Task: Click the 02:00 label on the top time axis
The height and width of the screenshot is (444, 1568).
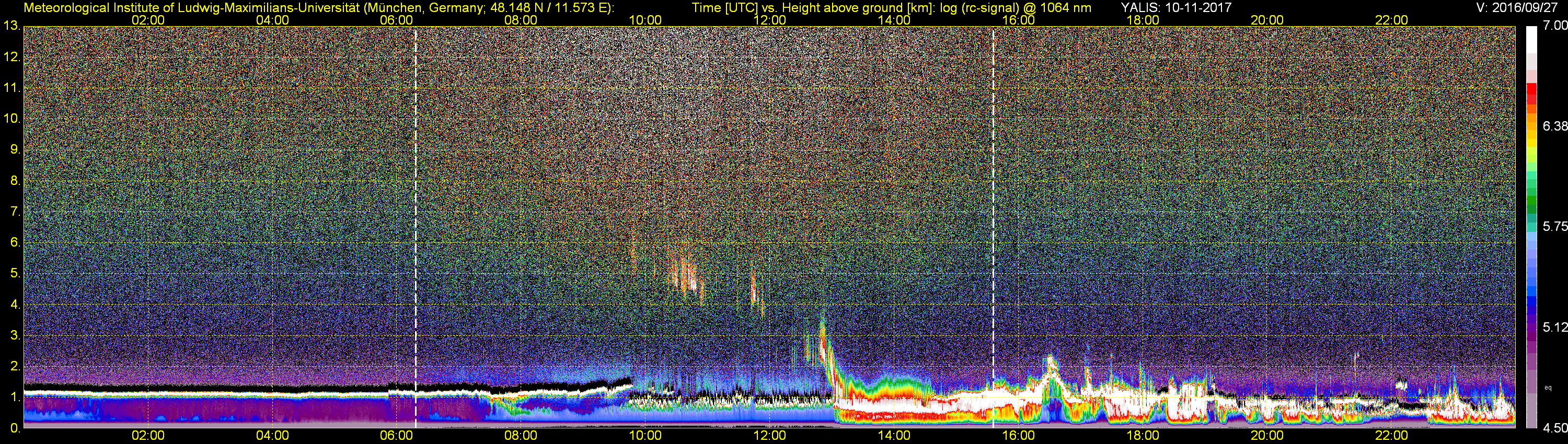Action: [148, 20]
